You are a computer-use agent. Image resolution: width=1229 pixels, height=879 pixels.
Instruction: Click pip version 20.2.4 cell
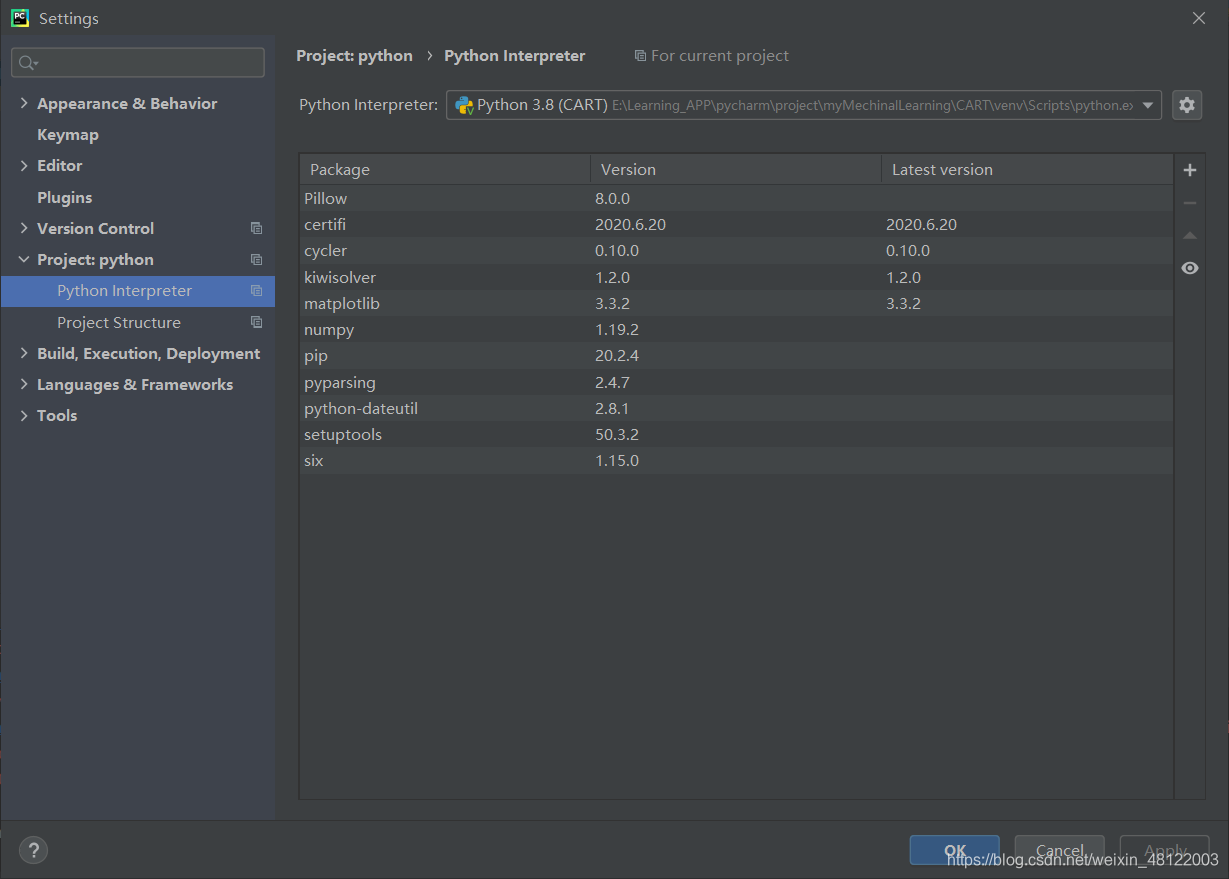coord(616,356)
